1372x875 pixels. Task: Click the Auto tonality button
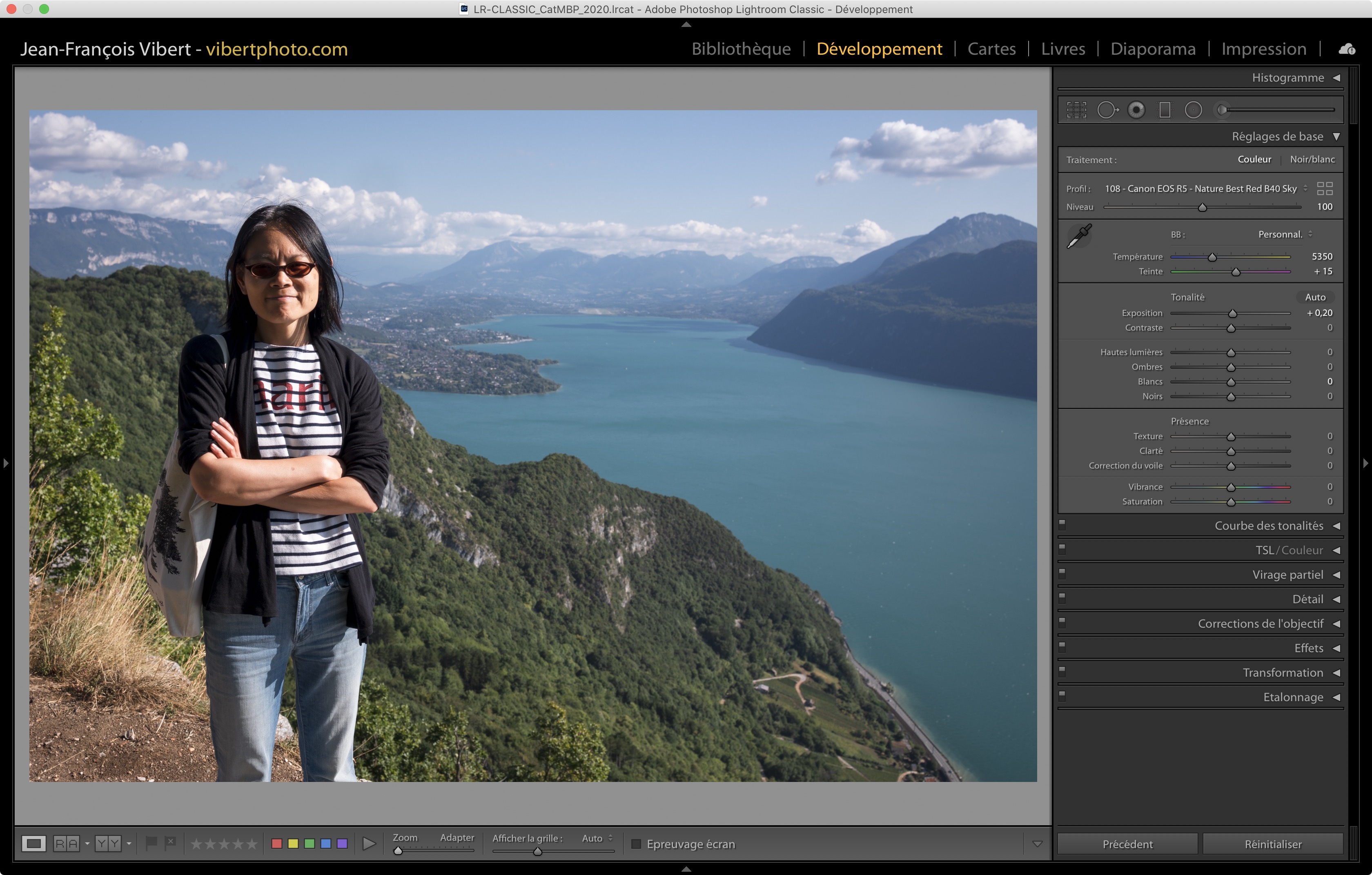coord(1315,297)
